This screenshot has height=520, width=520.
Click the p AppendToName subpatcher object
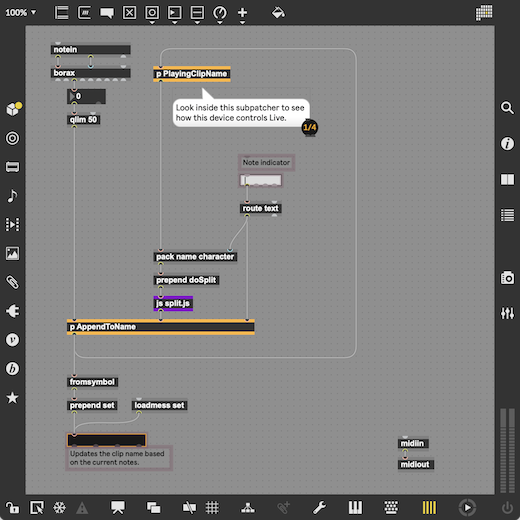[x=161, y=327]
